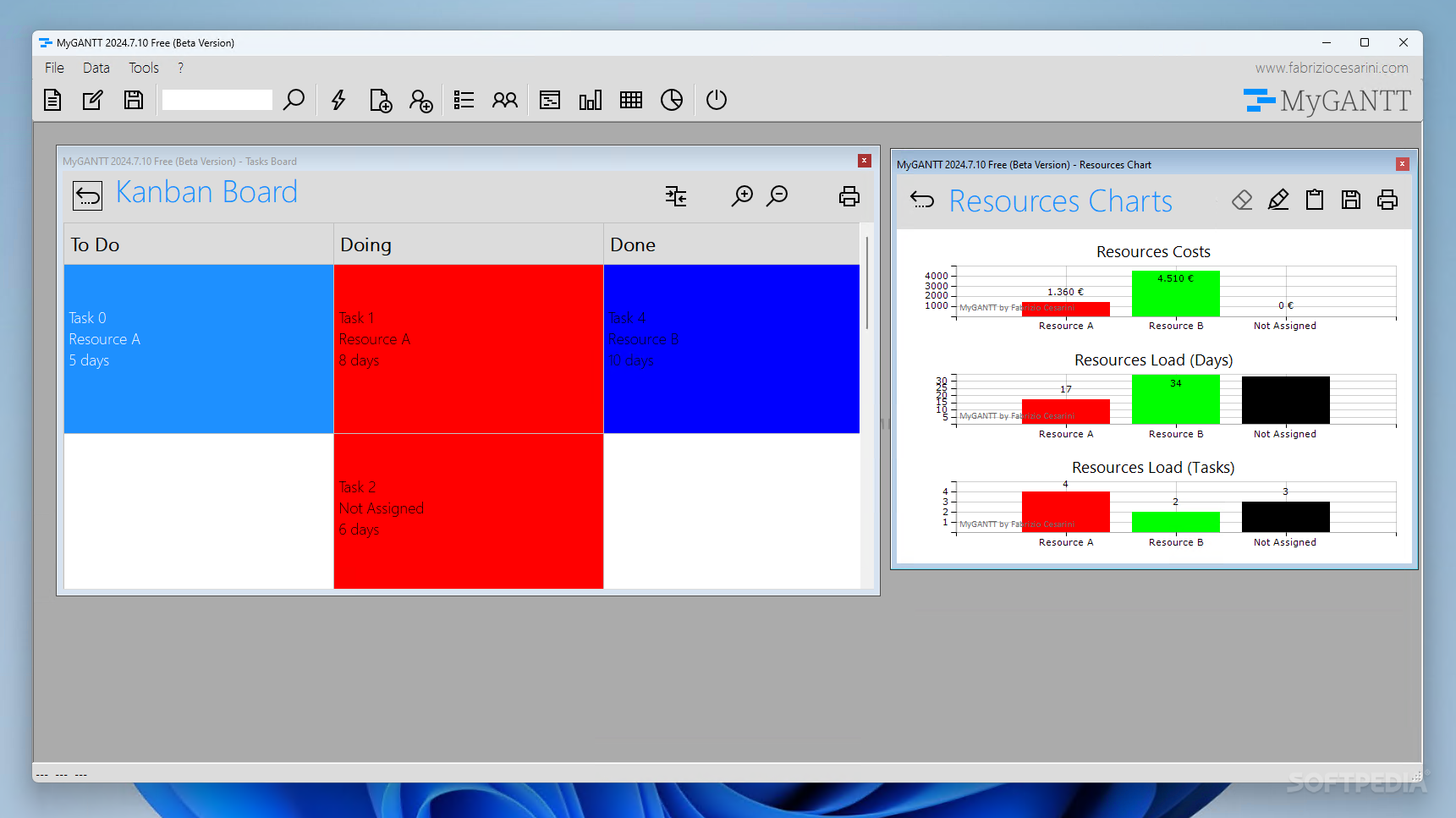The width and height of the screenshot is (1456, 818).
Task: Click the Resources Costs chart title
Action: (1153, 252)
